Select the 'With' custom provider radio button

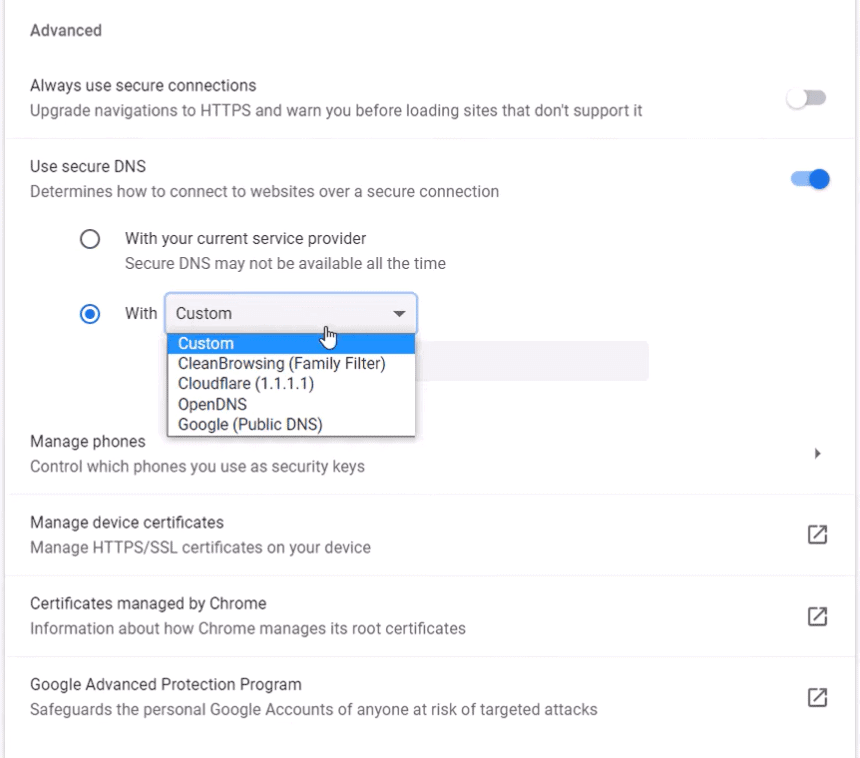tap(90, 314)
